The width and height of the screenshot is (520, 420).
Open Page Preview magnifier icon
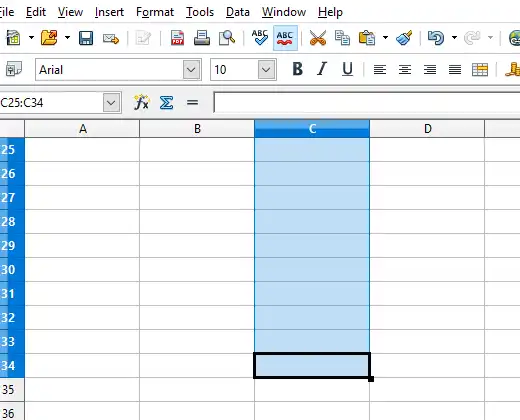(x=227, y=38)
